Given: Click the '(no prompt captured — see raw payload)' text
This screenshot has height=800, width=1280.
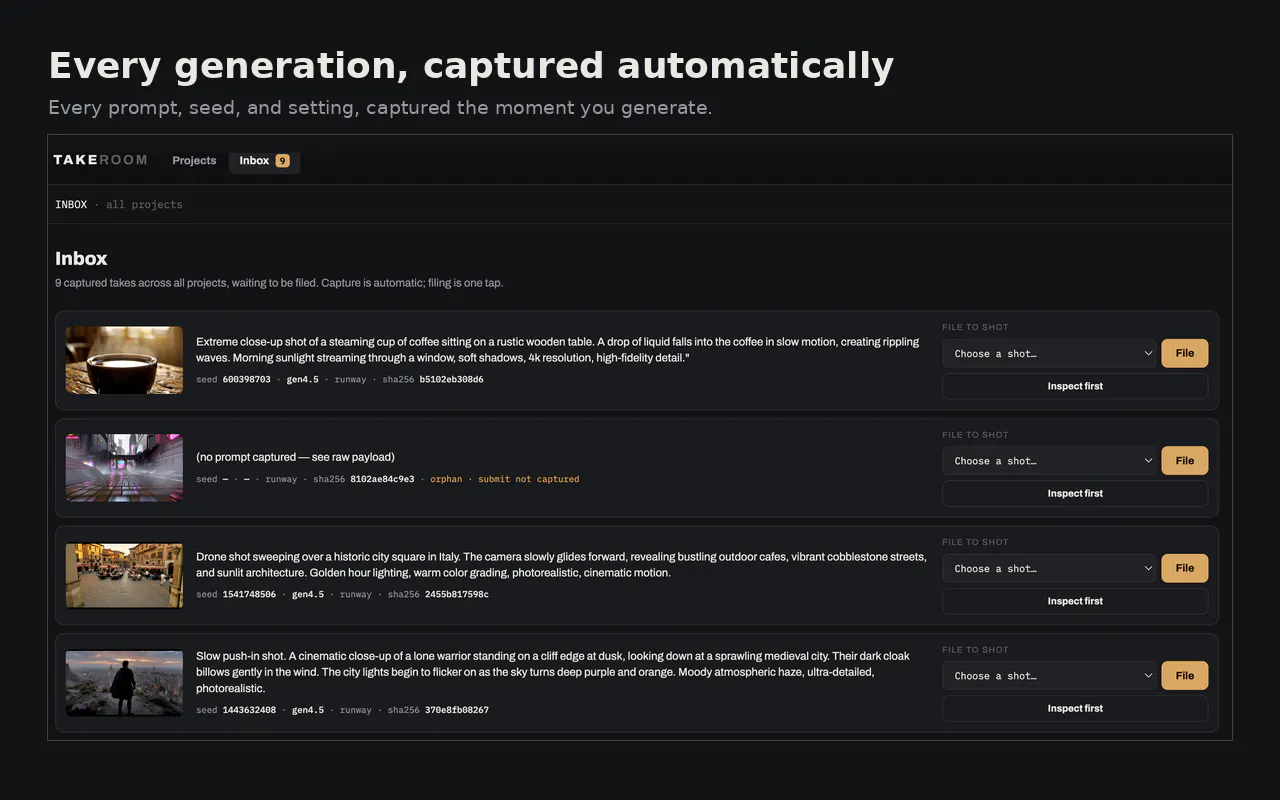Looking at the screenshot, I should coord(295,457).
